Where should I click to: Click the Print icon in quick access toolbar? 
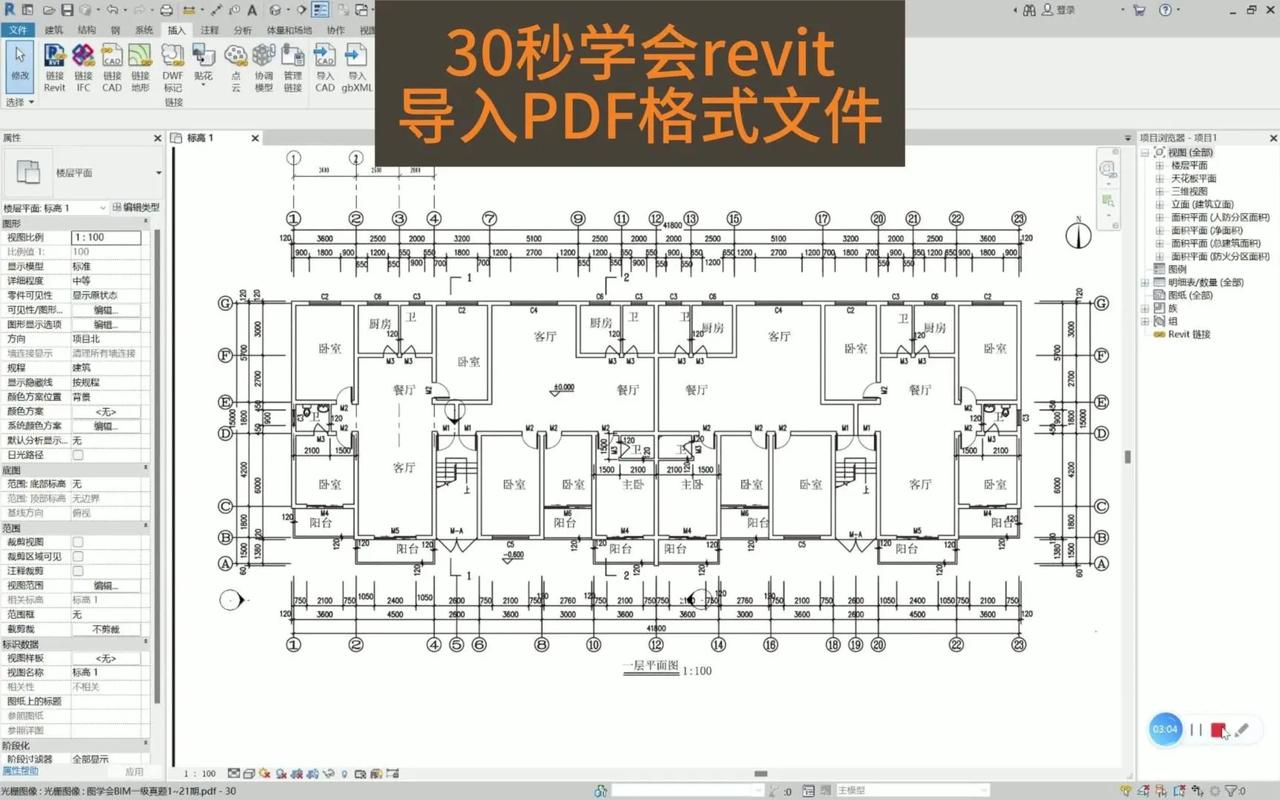[166, 10]
